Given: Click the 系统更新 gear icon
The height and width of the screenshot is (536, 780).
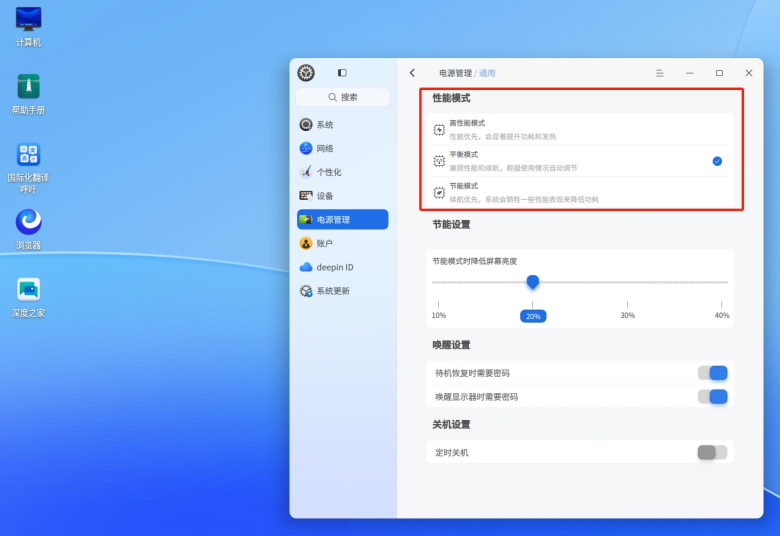Looking at the screenshot, I should coord(306,291).
